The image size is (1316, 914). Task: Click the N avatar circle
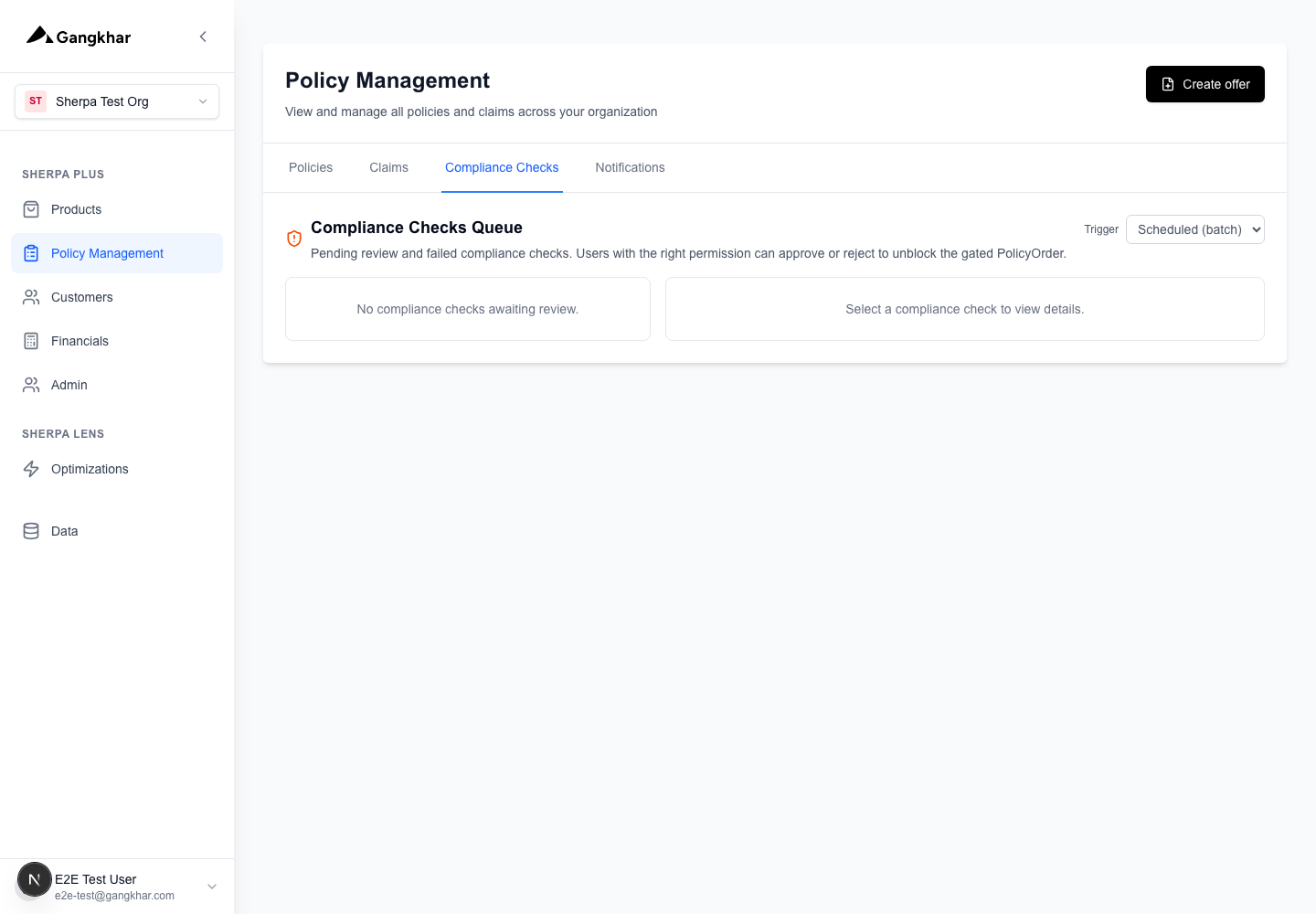coord(35,880)
